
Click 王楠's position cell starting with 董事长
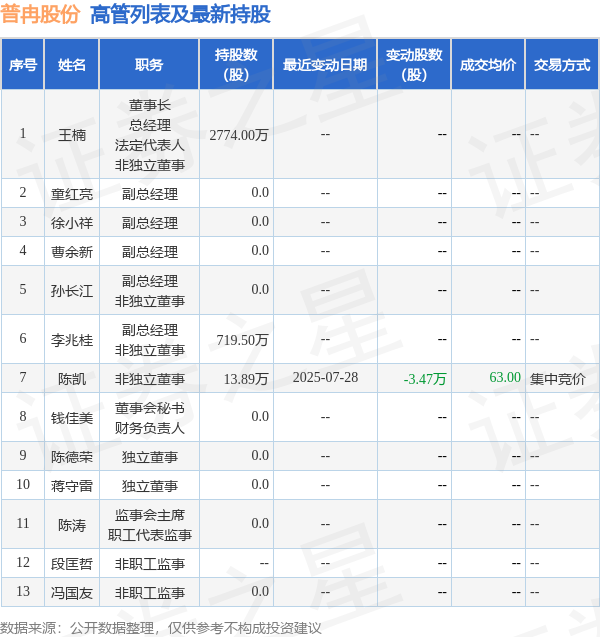(149, 135)
